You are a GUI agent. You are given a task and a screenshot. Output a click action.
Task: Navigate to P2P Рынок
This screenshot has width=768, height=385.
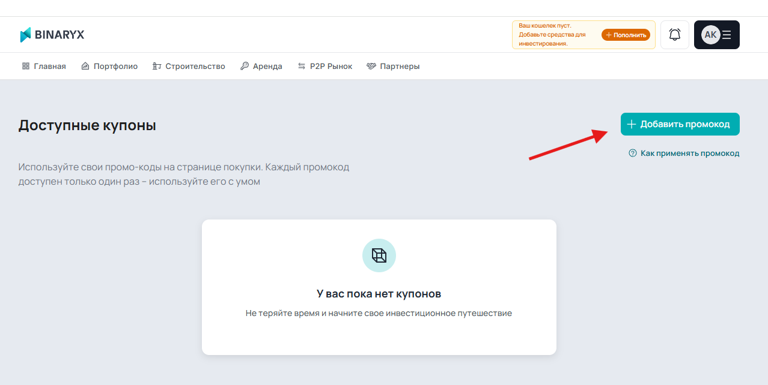[x=325, y=66]
